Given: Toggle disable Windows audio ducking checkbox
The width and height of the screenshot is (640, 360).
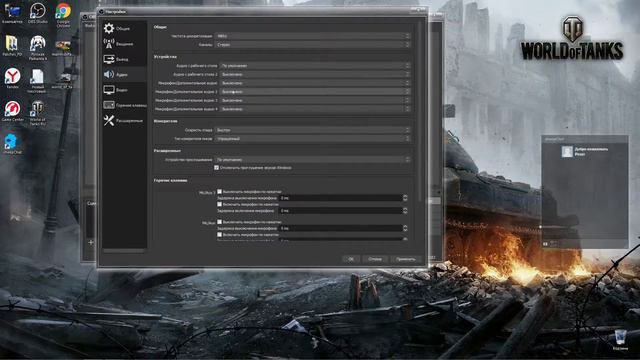Looking at the screenshot, I should 217,168.
